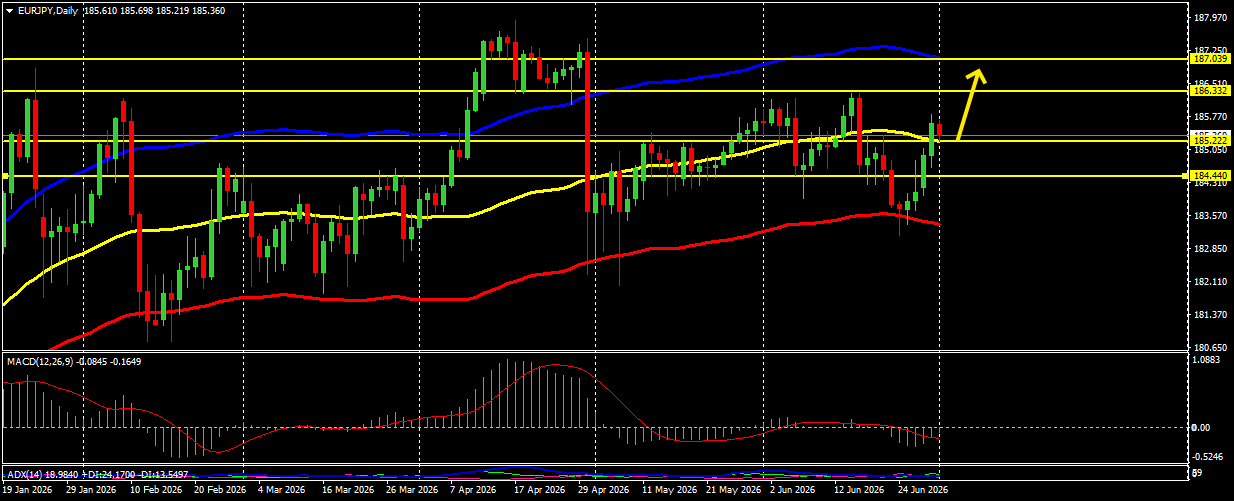Click the 2 Jun 2026 date label

click(794, 491)
